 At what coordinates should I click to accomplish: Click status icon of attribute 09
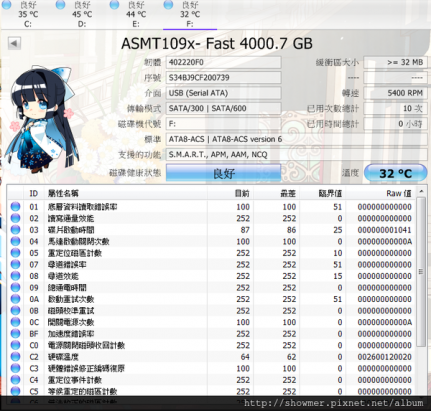click(x=15, y=287)
